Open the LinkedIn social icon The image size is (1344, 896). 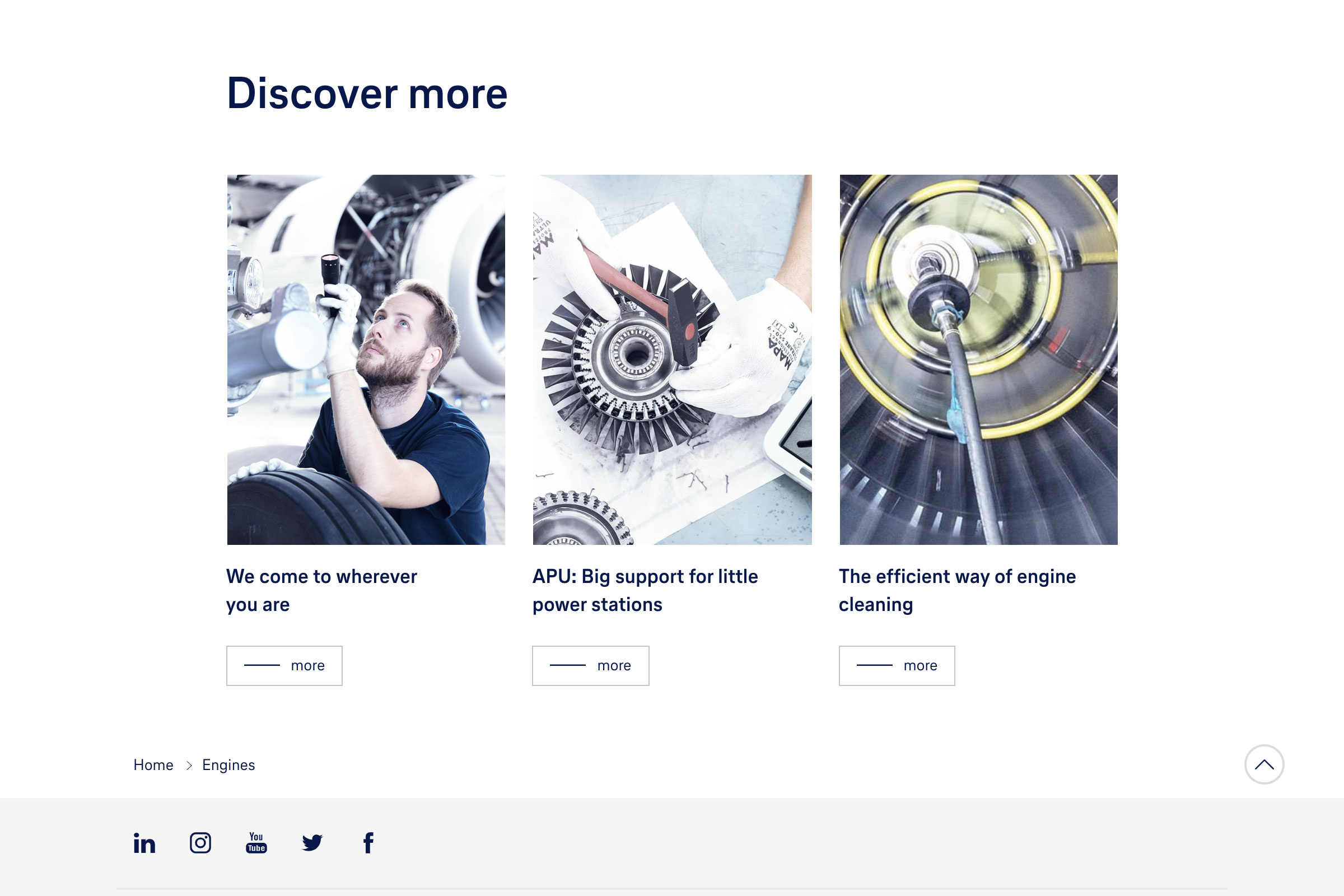click(144, 843)
